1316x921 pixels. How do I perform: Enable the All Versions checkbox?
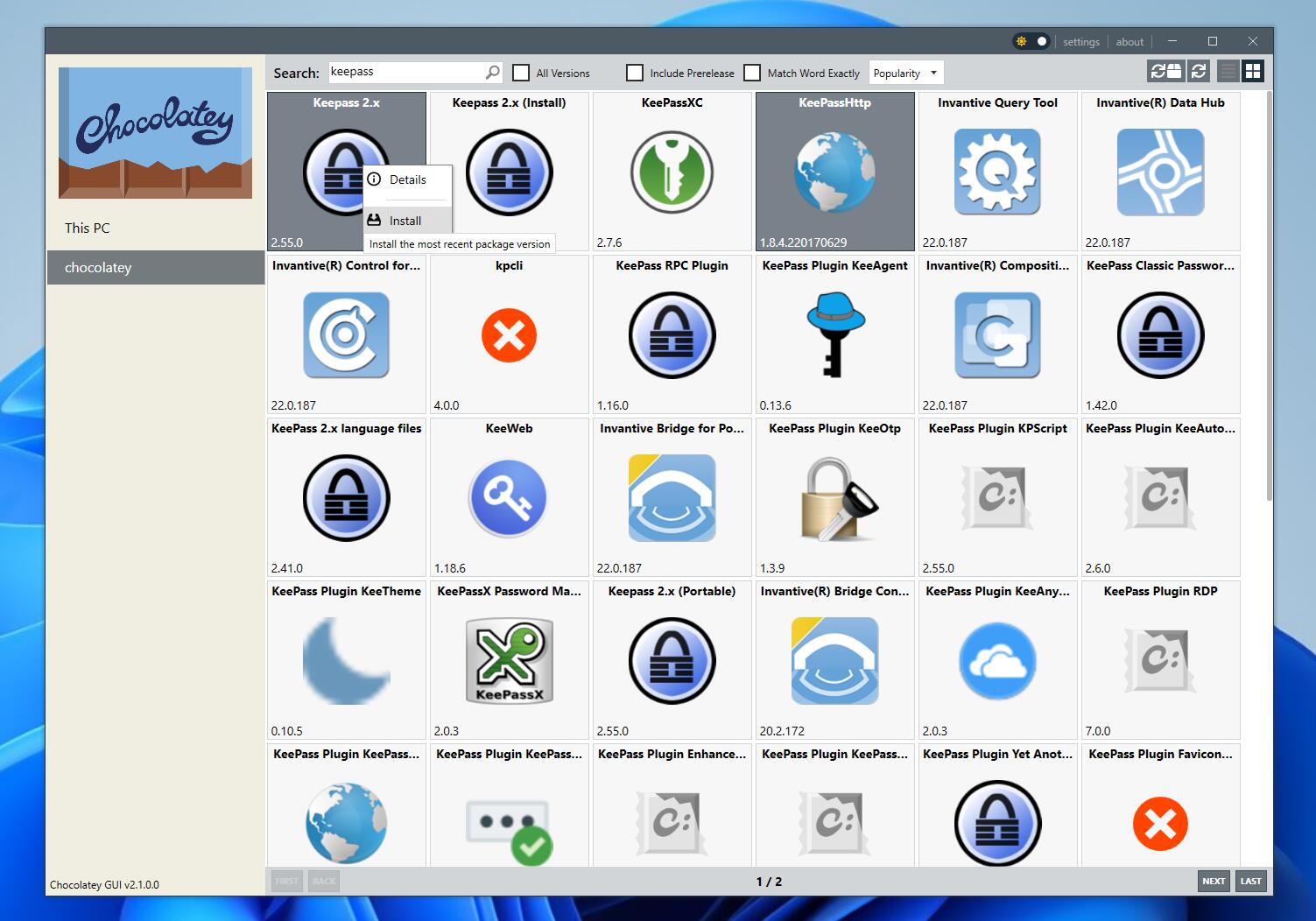click(521, 73)
